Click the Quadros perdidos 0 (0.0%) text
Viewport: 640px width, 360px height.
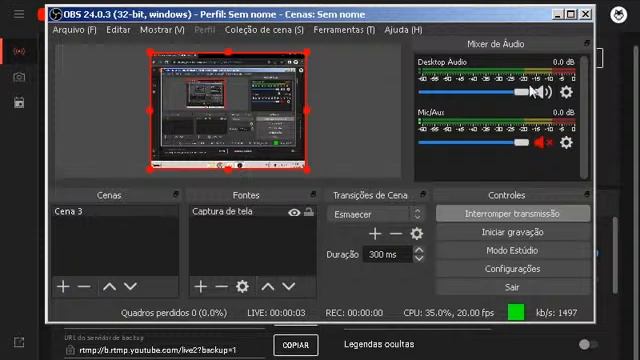[x=174, y=313]
